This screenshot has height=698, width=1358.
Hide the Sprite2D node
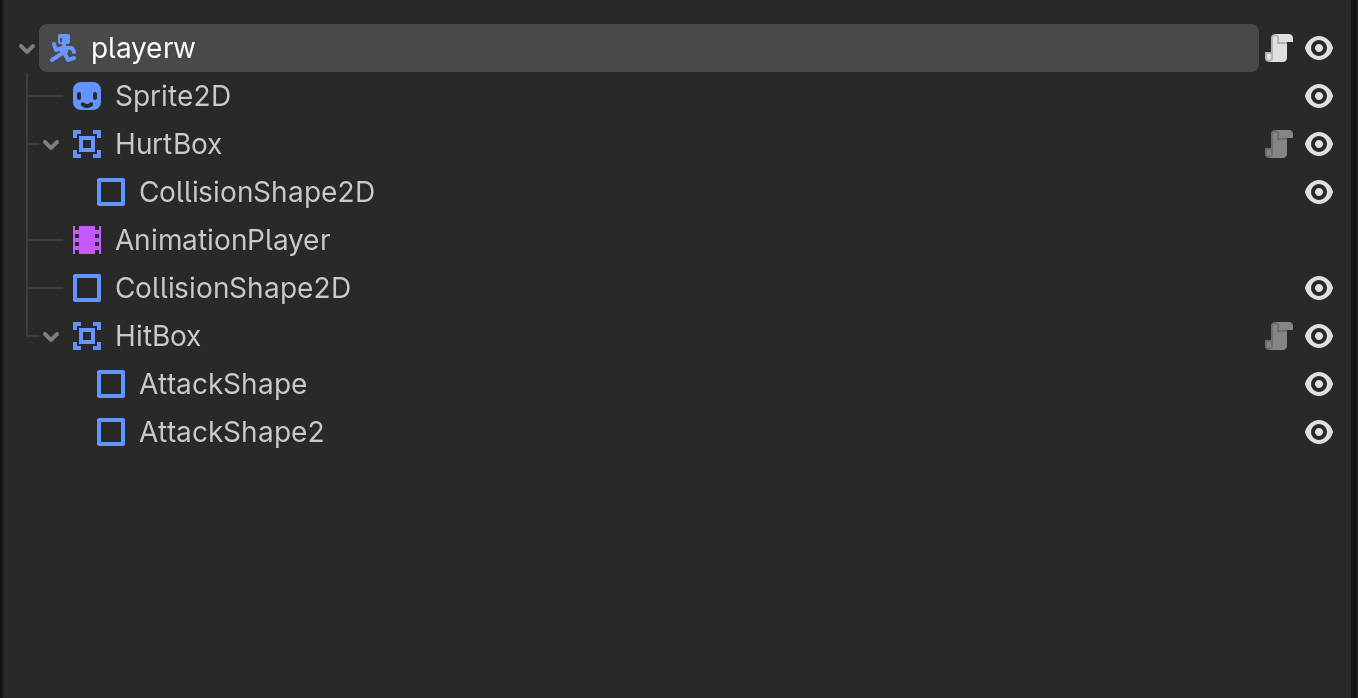[x=1319, y=96]
